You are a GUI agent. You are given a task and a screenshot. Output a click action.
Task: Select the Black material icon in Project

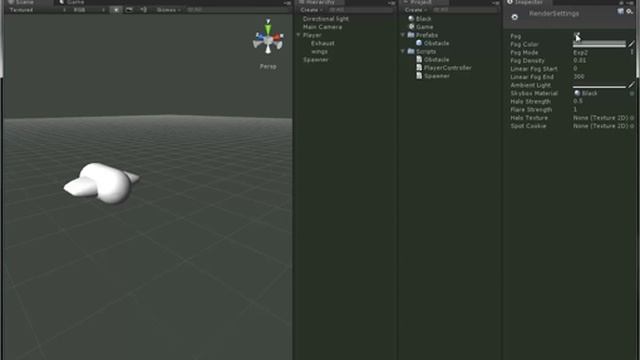[x=411, y=19]
